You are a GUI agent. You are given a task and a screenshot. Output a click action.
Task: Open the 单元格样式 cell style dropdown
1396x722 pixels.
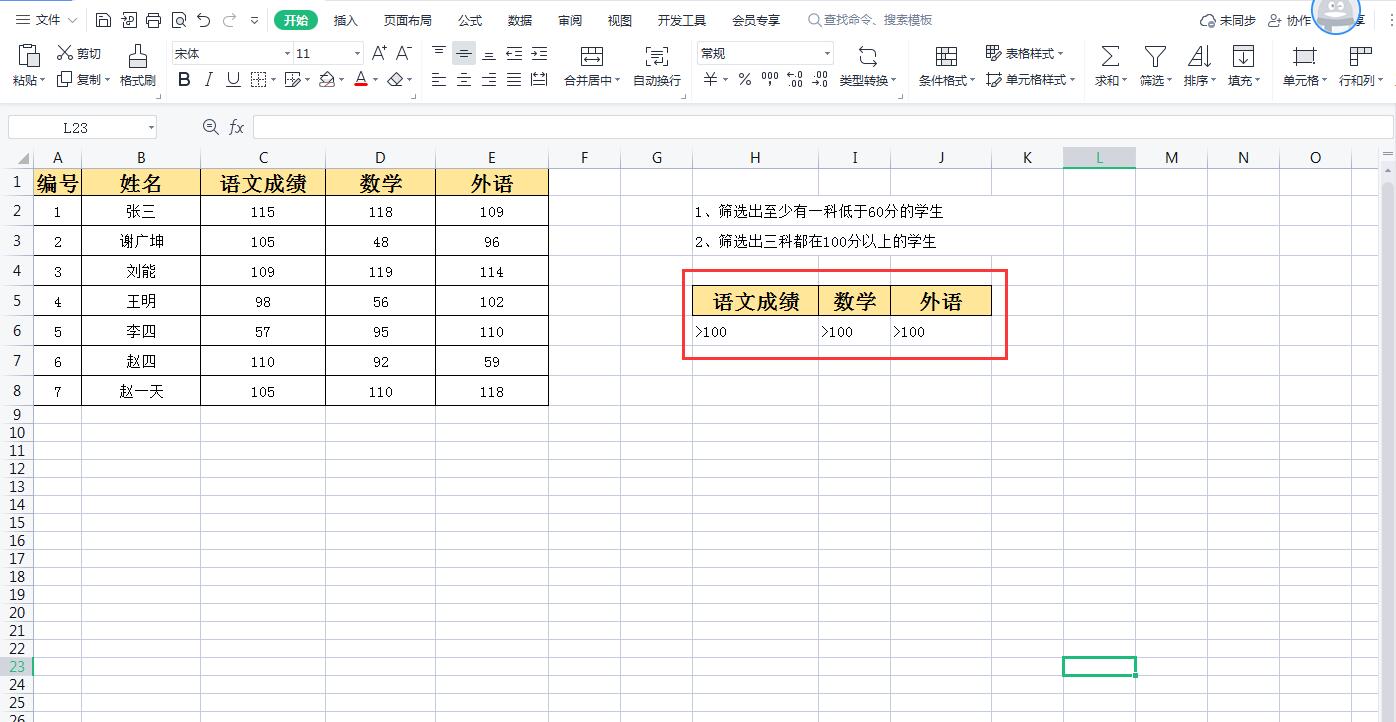pos(1031,80)
